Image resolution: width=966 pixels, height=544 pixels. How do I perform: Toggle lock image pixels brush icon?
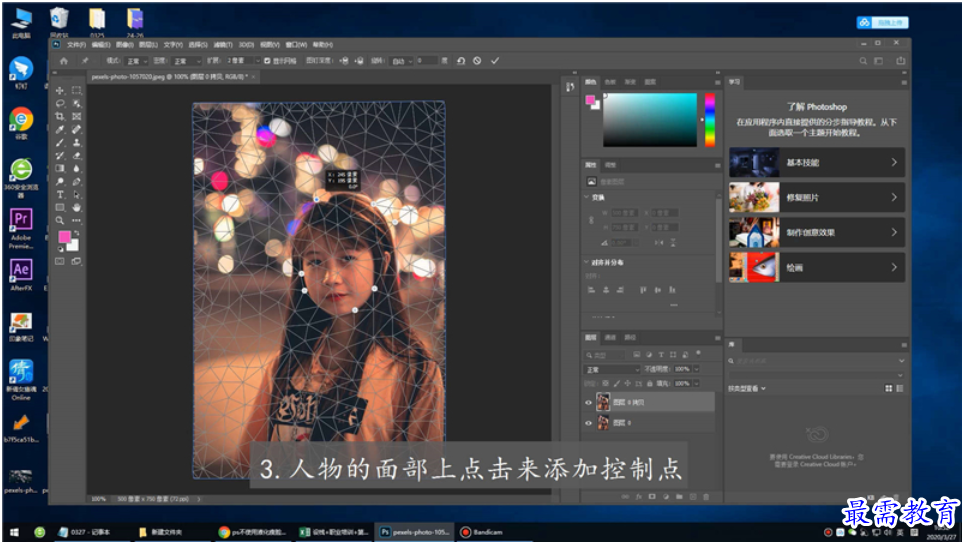pyautogui.click(x=617, y=383)
